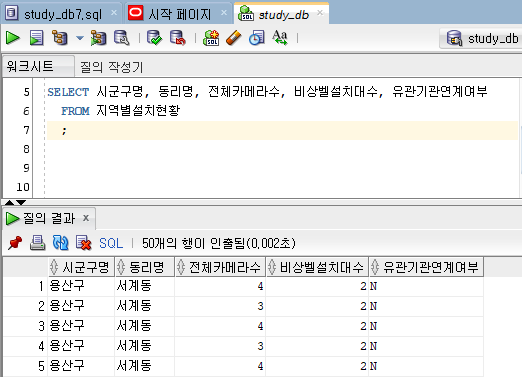Open the Explain Plan dropdown arrow
This screenshot has width=522, height=377.
[80, 38]
